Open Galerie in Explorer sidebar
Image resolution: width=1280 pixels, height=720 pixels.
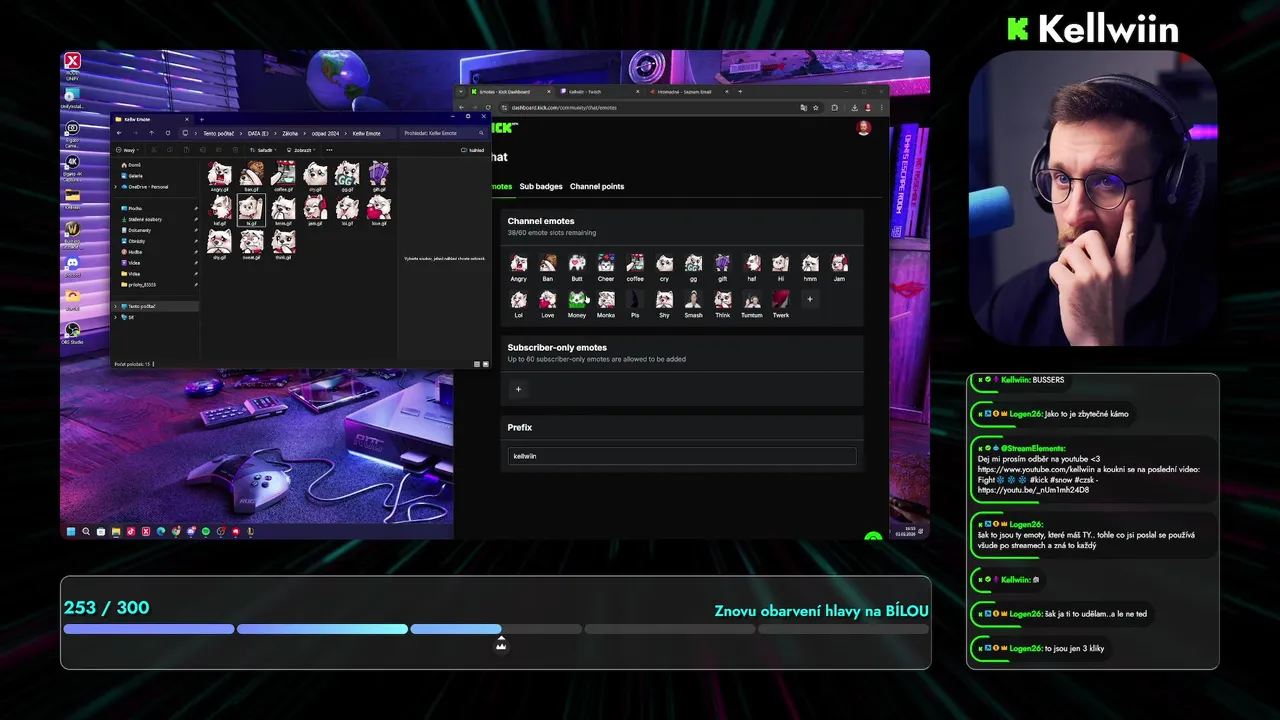tap(131, 176)
